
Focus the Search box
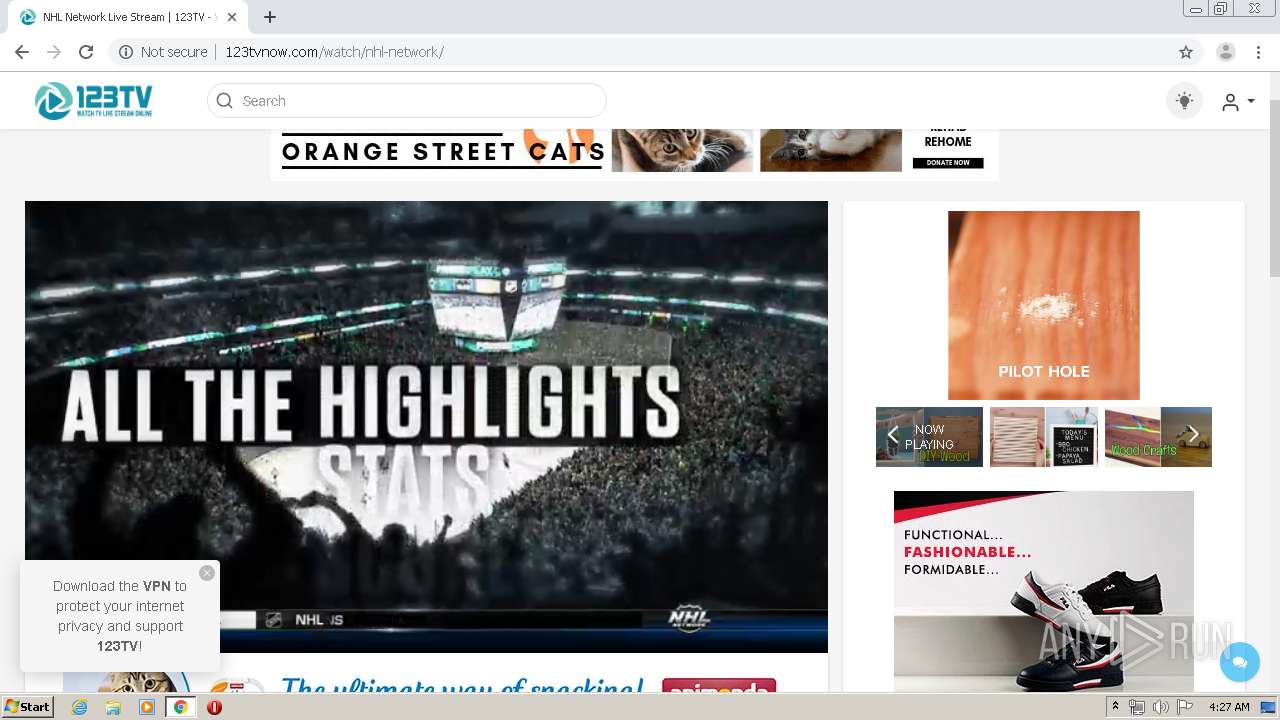tap(407, 101)
